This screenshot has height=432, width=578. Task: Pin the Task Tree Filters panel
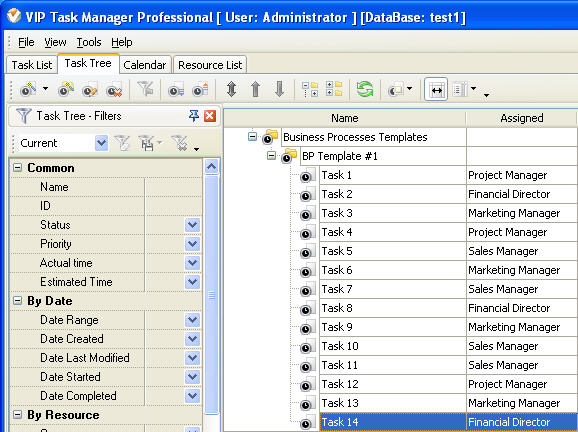[194, 116]
